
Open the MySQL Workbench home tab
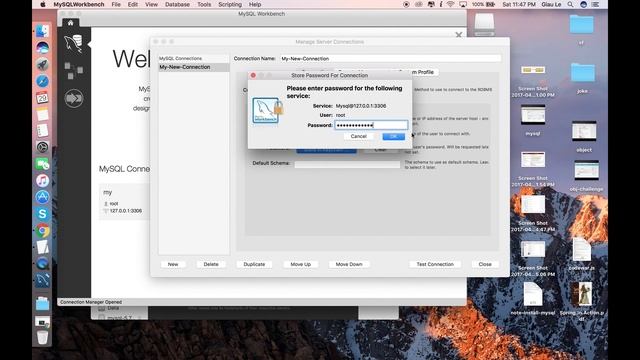(71, 23)
